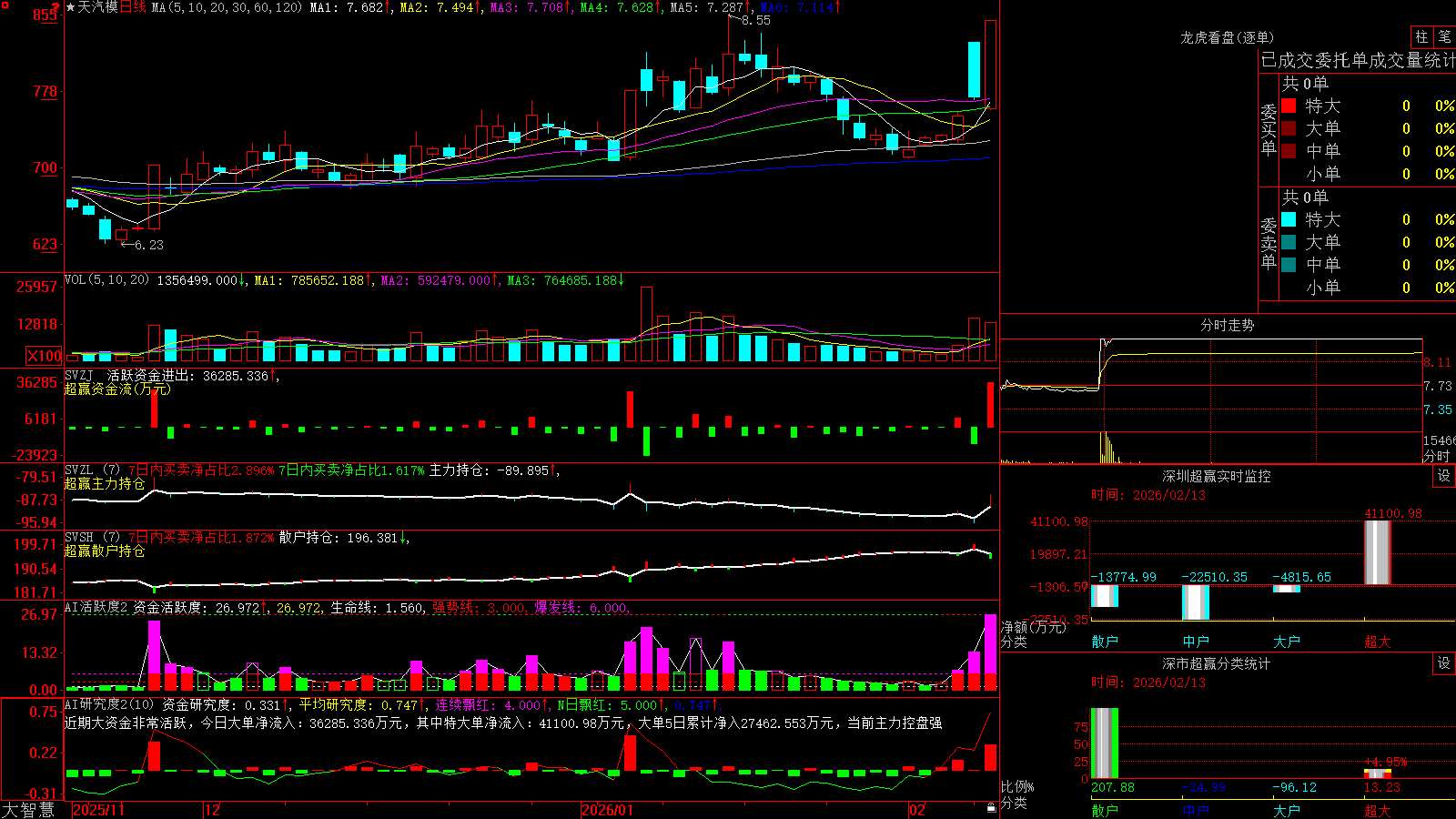Select the red 特大 buy order swatch
Screen dimensions: 1456x819
tap(1289, 106)
